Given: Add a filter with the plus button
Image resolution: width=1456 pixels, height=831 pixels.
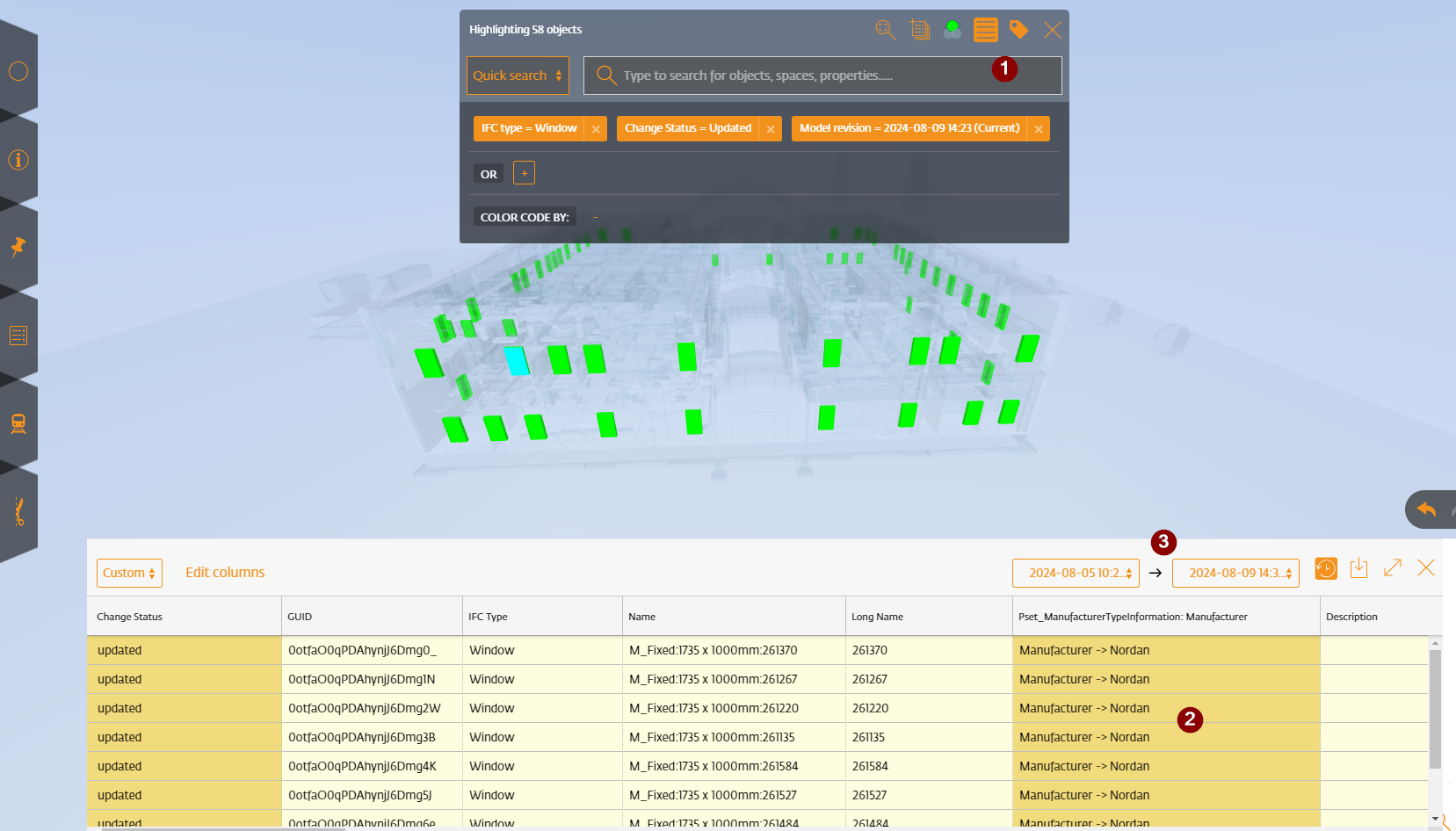Looking at the screenshot, I should 524,173.
